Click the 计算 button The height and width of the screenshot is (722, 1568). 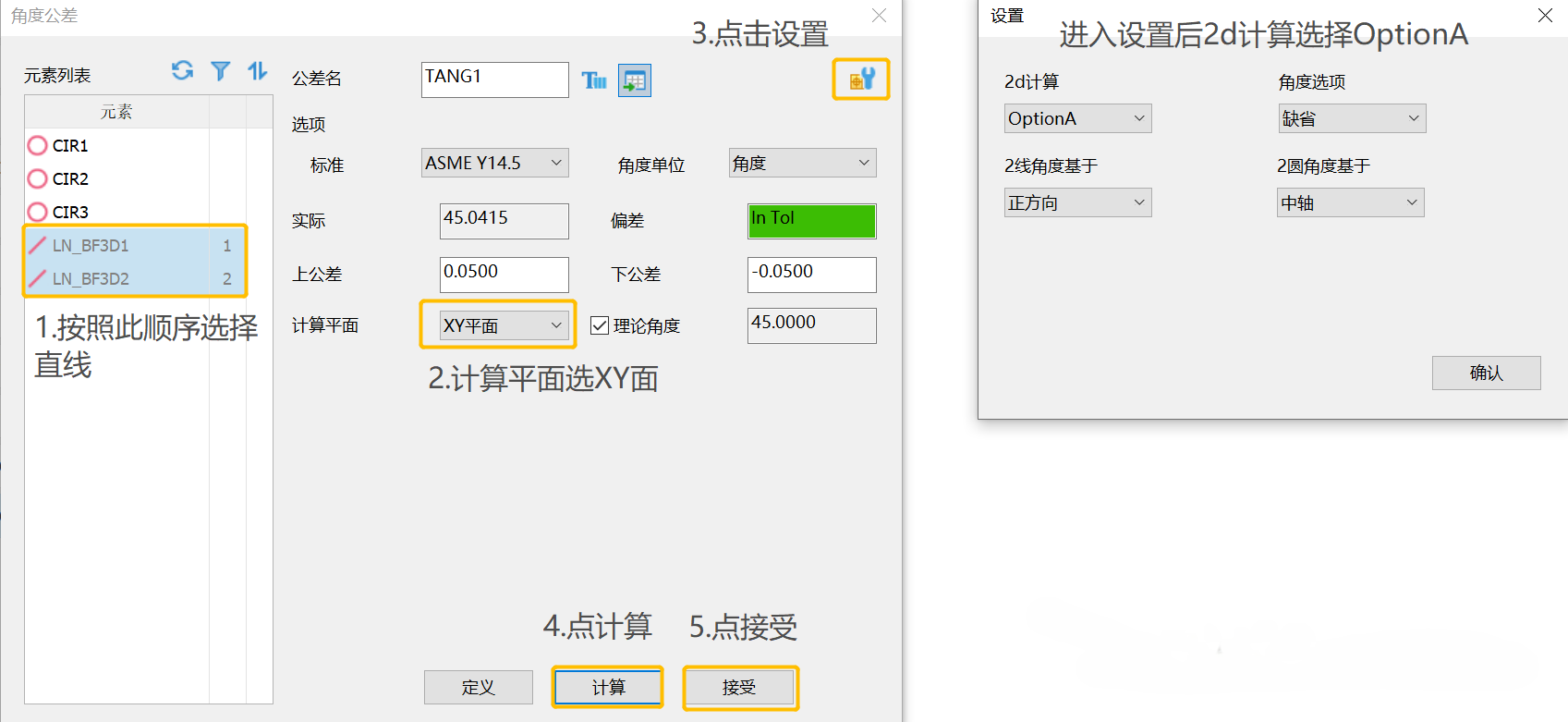pyautogui.click(x=608, y=688)
